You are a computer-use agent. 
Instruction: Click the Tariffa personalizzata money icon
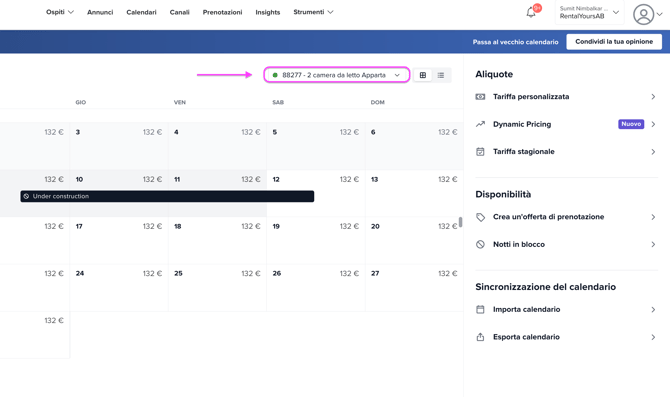(480, 97)
